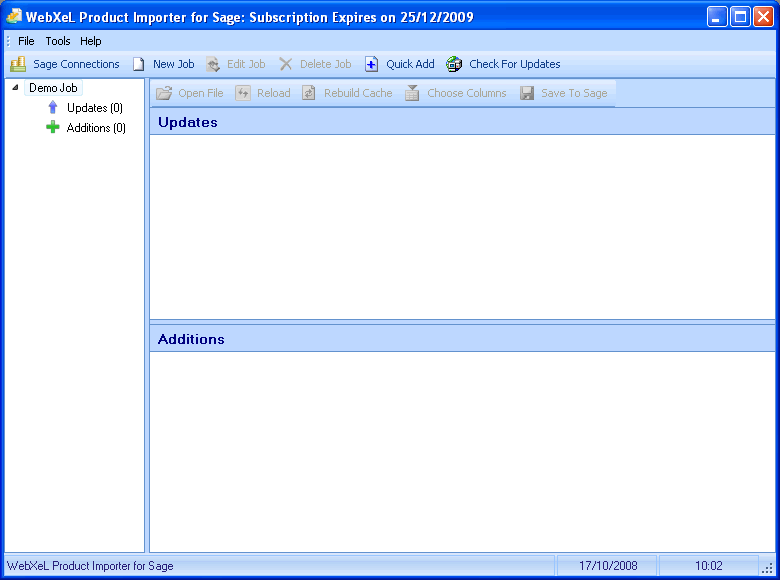This screenshot has height=580, width=780.
Task: Select the Delete Job label
Action: (x=326, y=64)
